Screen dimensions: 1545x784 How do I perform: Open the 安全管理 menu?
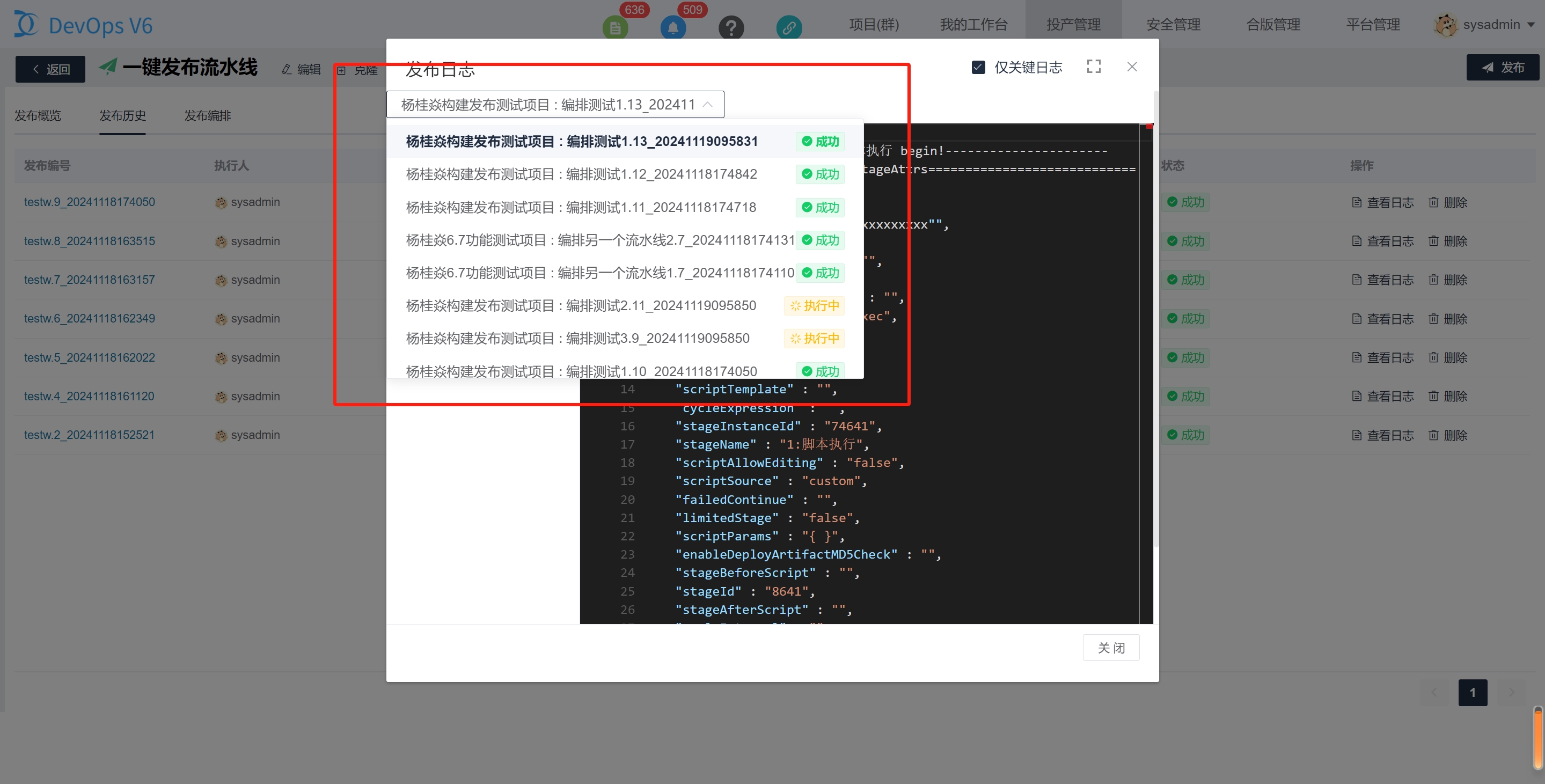click(1173, 25)
